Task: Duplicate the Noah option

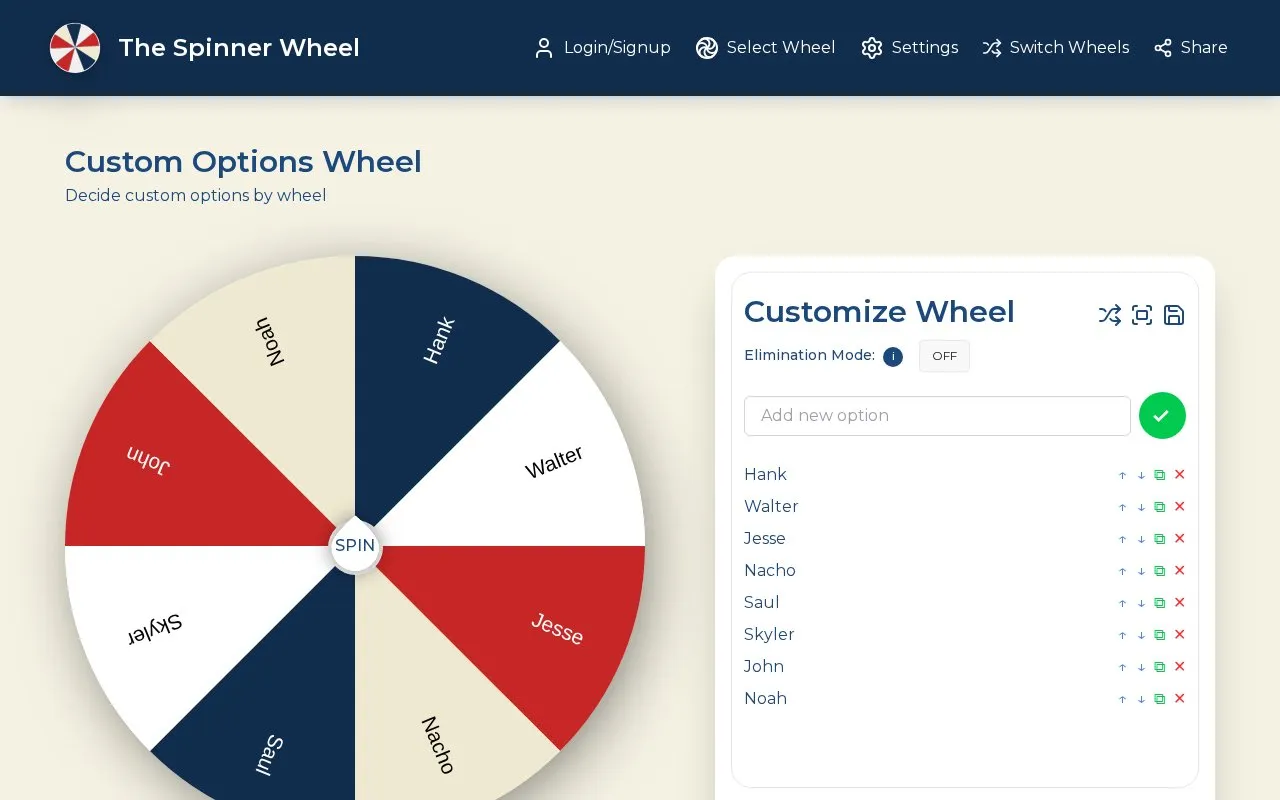Action: click(x=1160, y=700)
